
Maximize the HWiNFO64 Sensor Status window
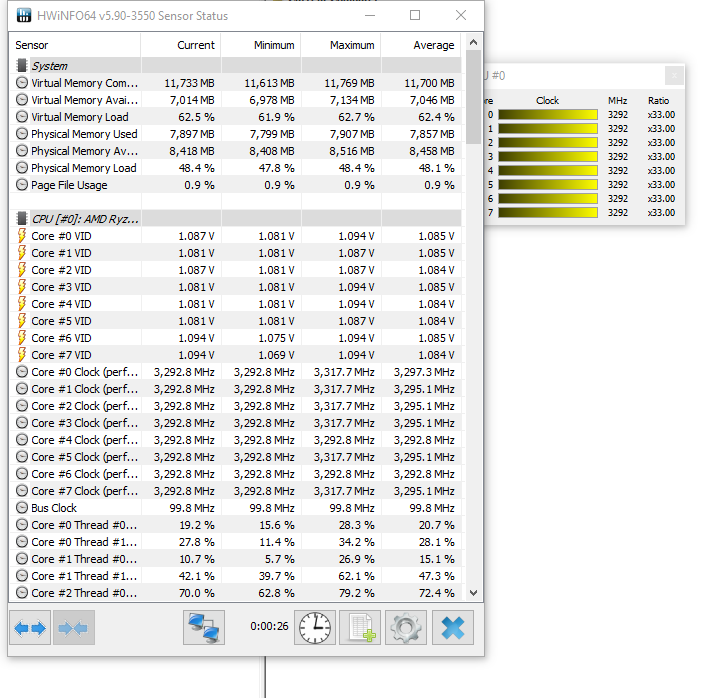[x=415, y=15]
